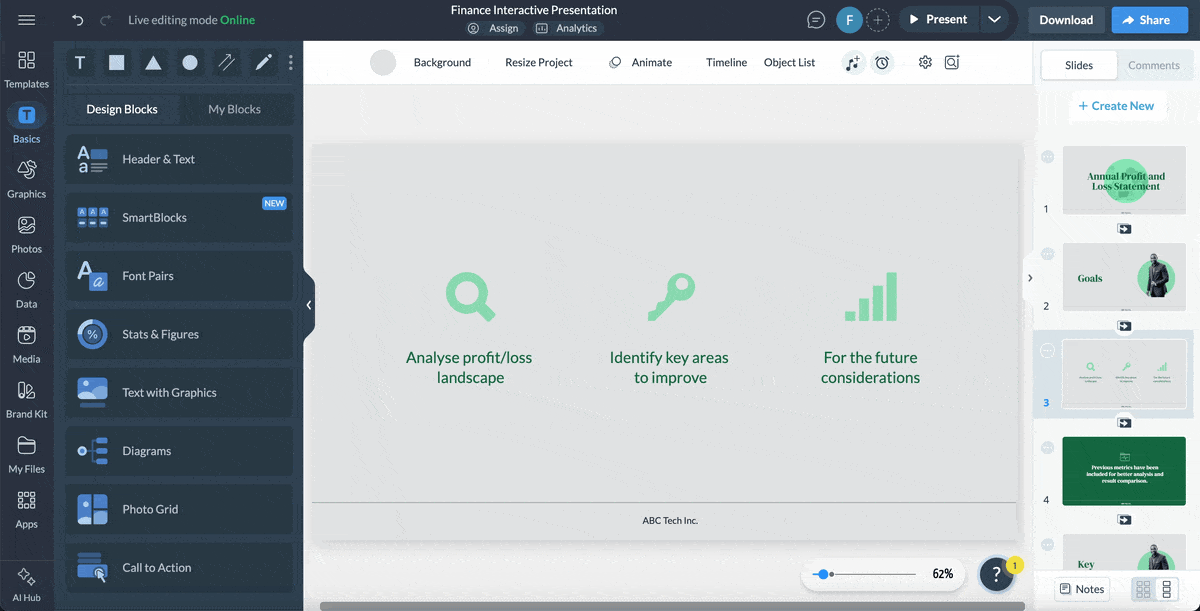This screenshot has height=611, width=1200.
Task: Select the Slides tab
Action: pyautogui.click(x=1079, y=65)
